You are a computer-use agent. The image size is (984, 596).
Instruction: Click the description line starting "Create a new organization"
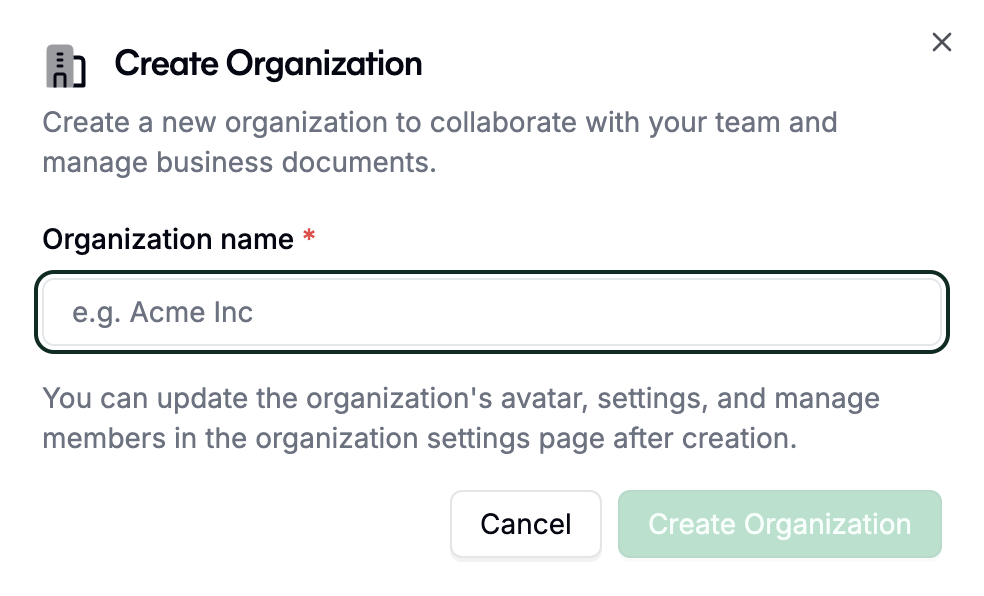click(440, 124)
